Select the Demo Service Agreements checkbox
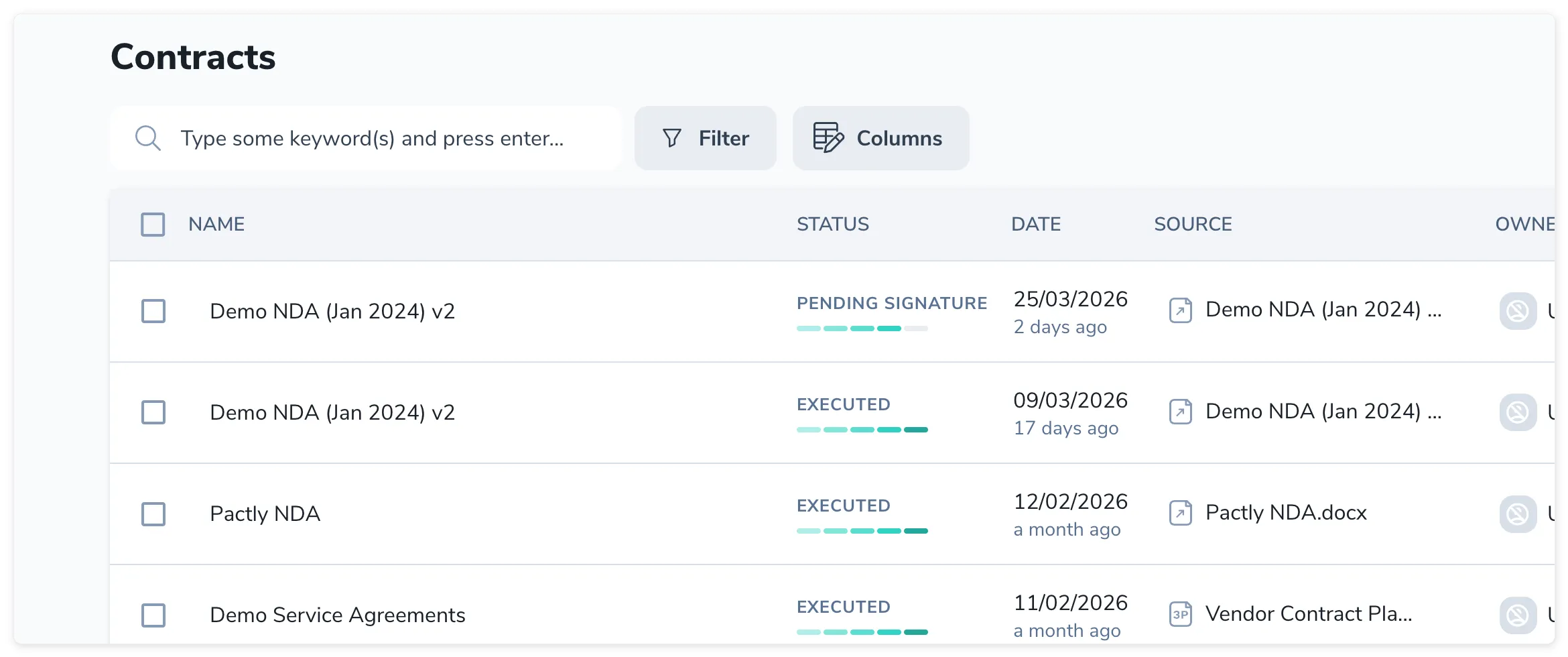Image resolution: width=1568 pixels, height=657 pixels. click(x=153, y=615)
